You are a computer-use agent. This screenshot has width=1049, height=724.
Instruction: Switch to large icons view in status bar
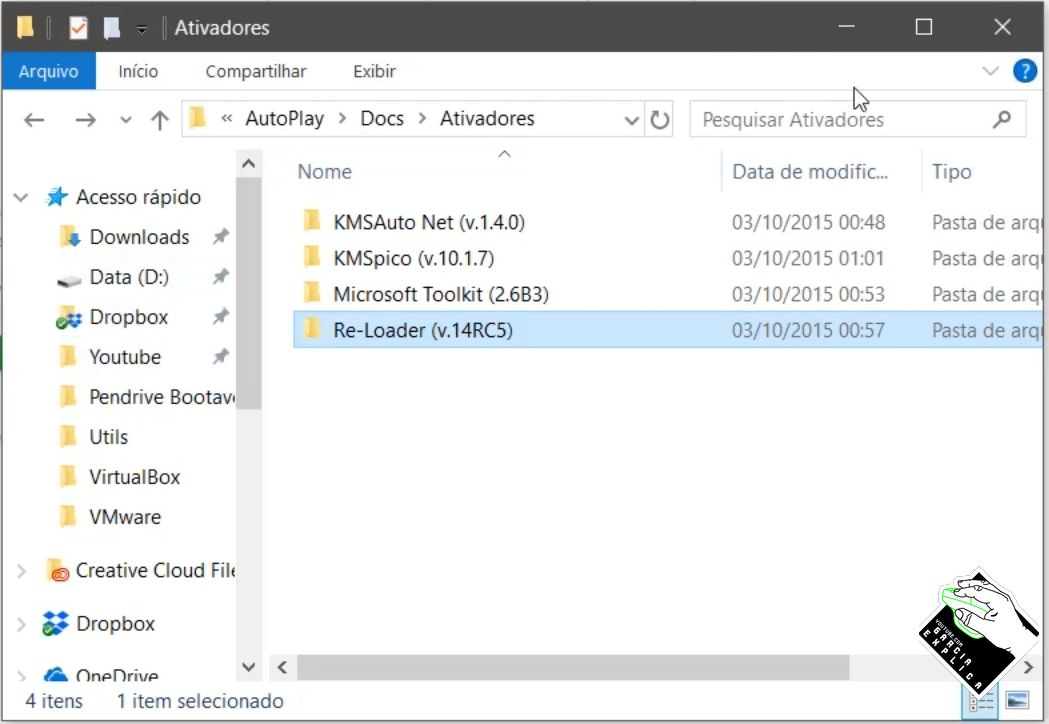click(1017, 701)
